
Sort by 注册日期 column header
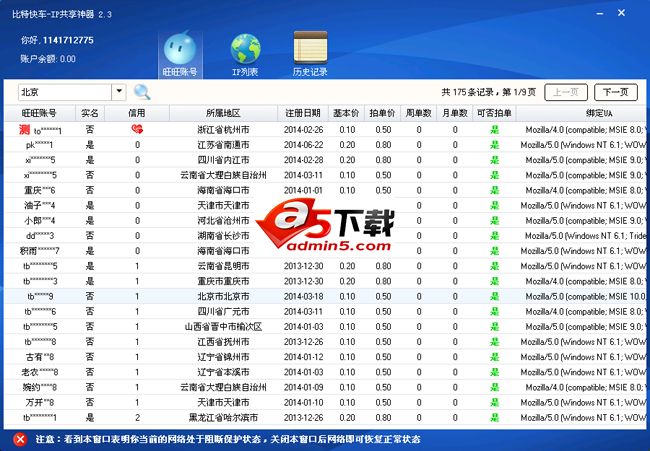(303, 113)
